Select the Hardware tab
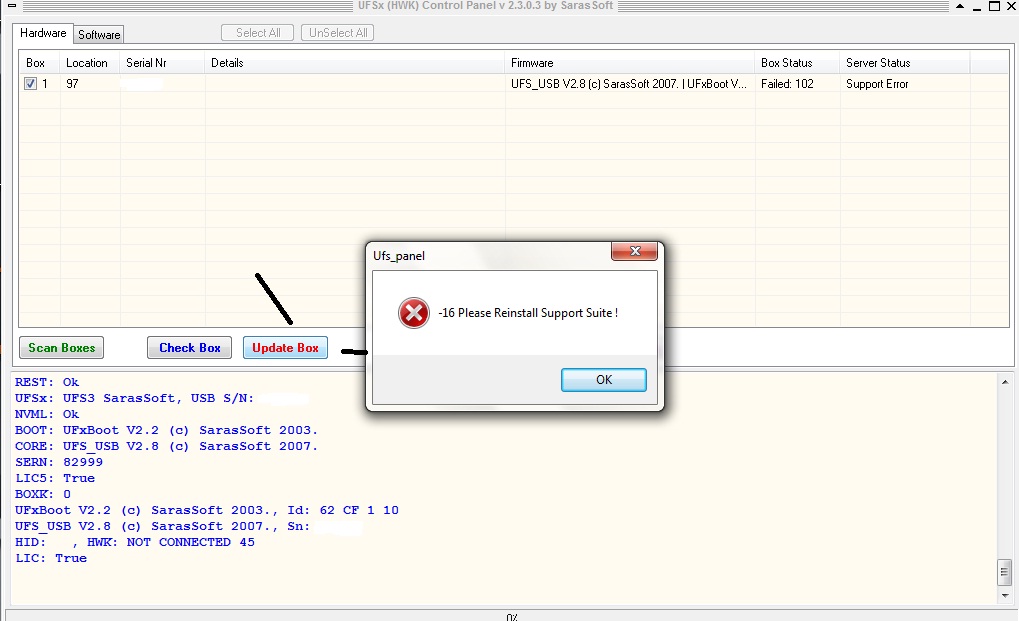Screen dimensions: 1019x621 [43, 33]
